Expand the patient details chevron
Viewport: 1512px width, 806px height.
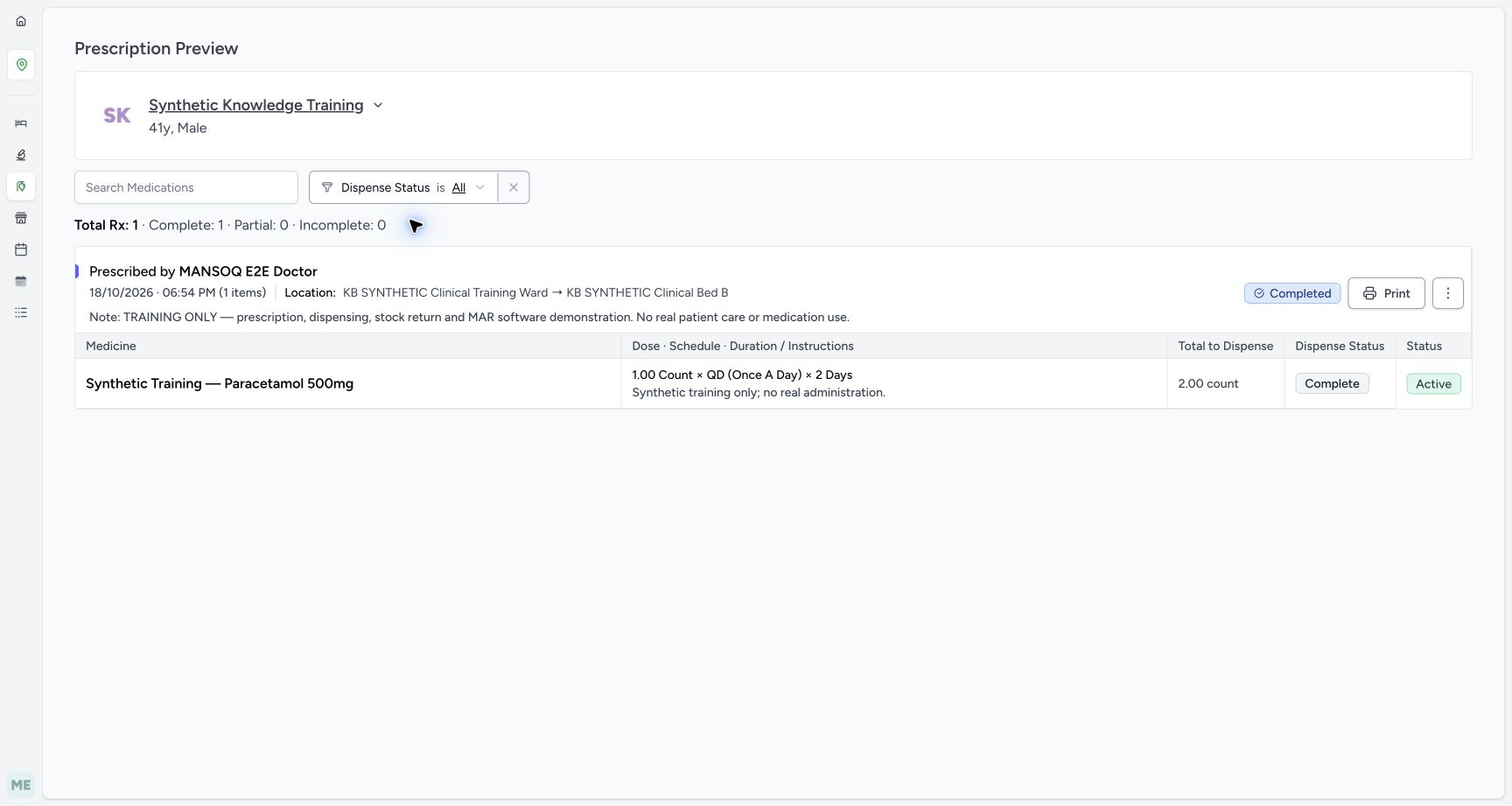[378, 105]
